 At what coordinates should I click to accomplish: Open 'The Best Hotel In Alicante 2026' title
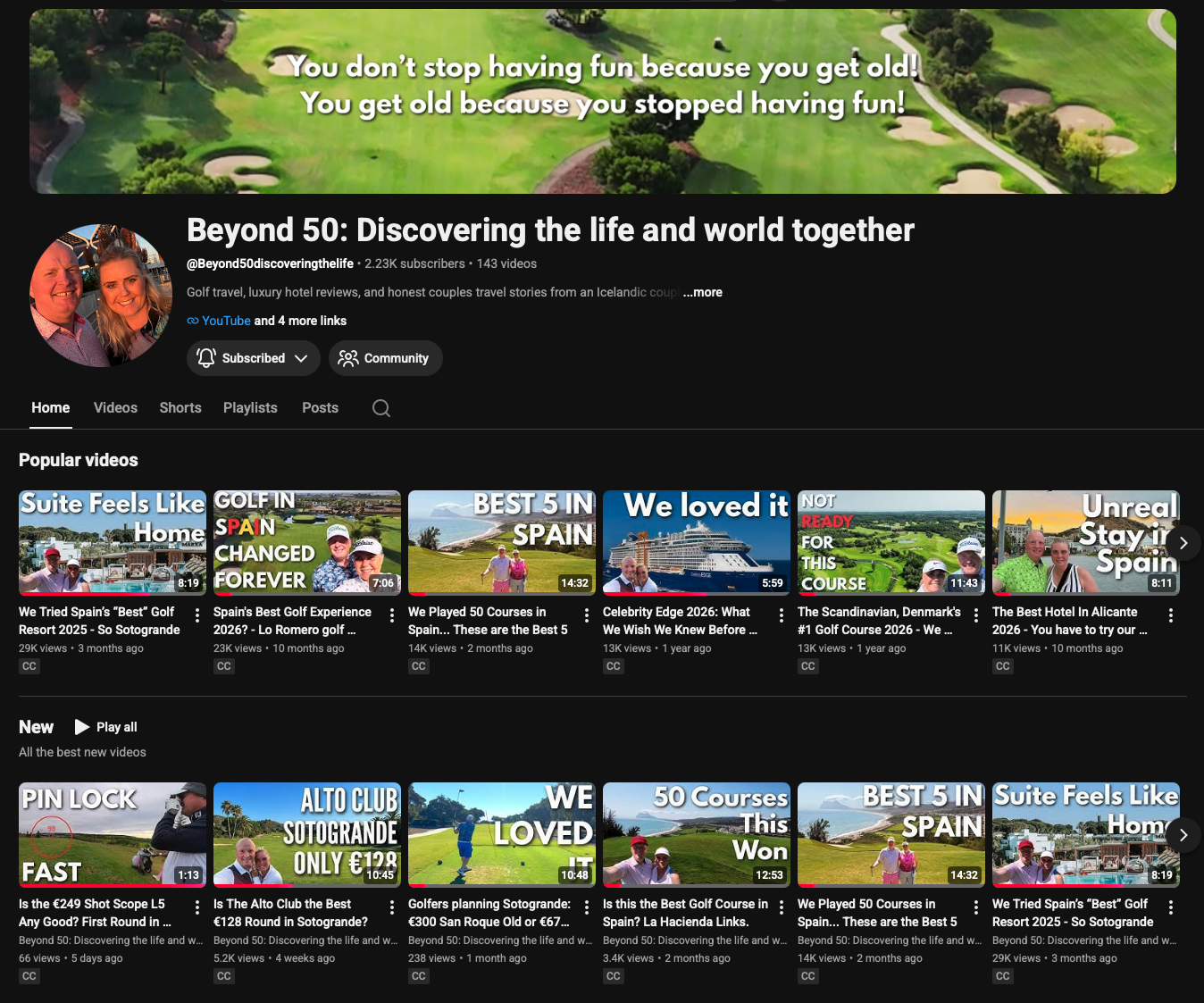coord(1070,621)
